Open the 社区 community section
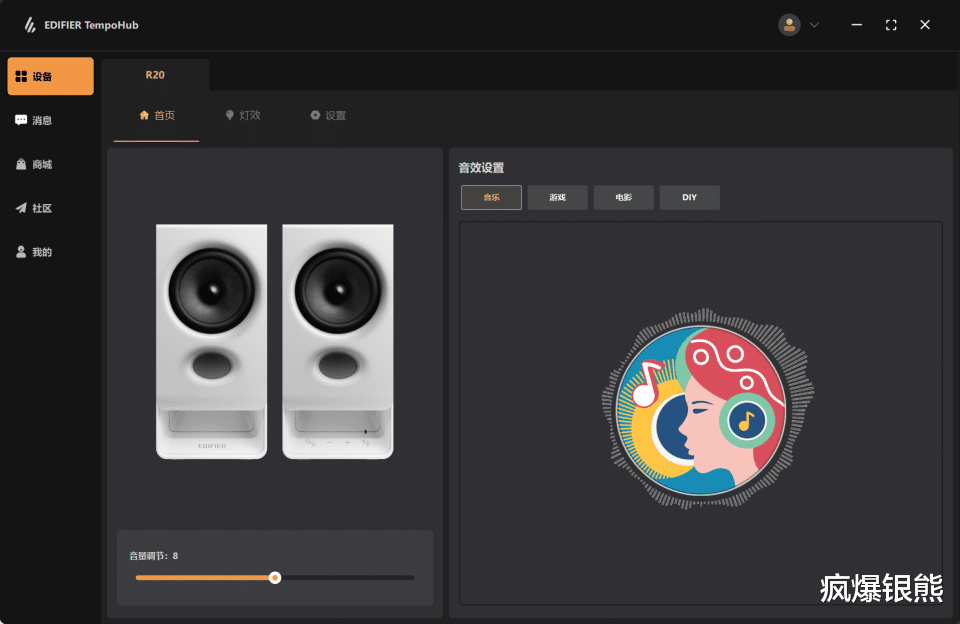This screenshot has height=624, width=960. pos(34,208)
